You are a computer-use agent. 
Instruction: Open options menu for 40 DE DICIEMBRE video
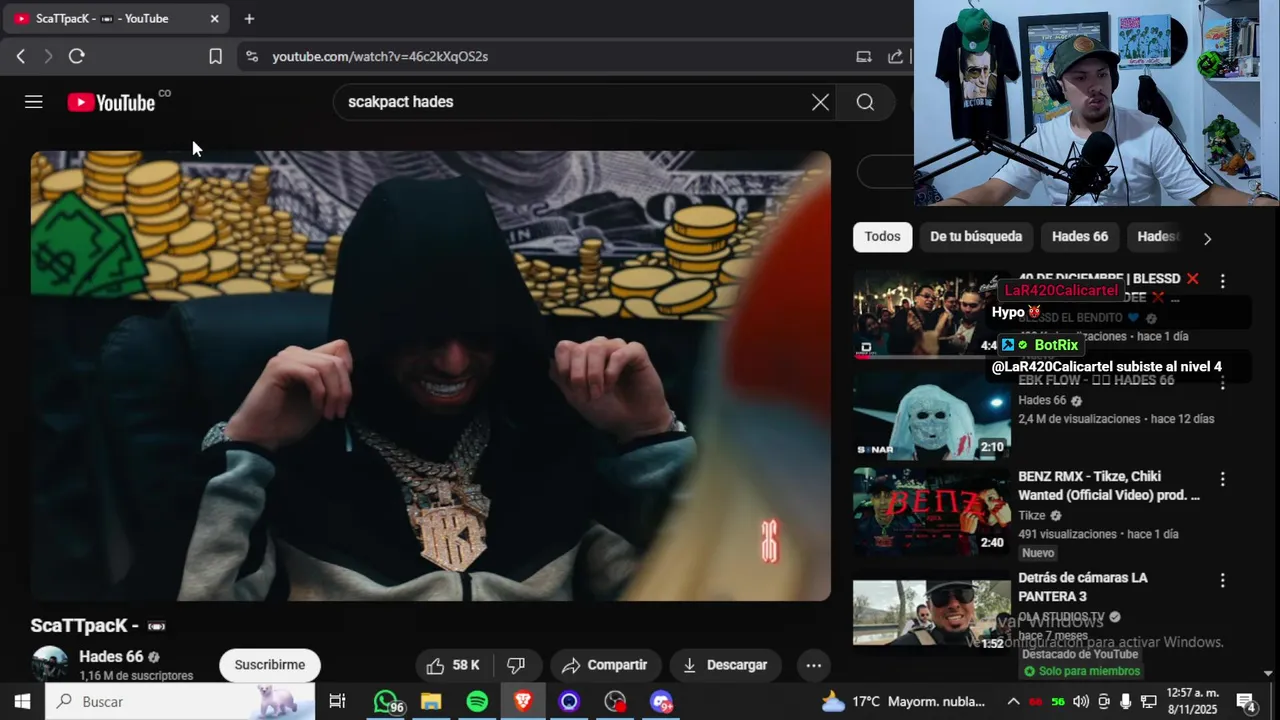(1222, 281)
